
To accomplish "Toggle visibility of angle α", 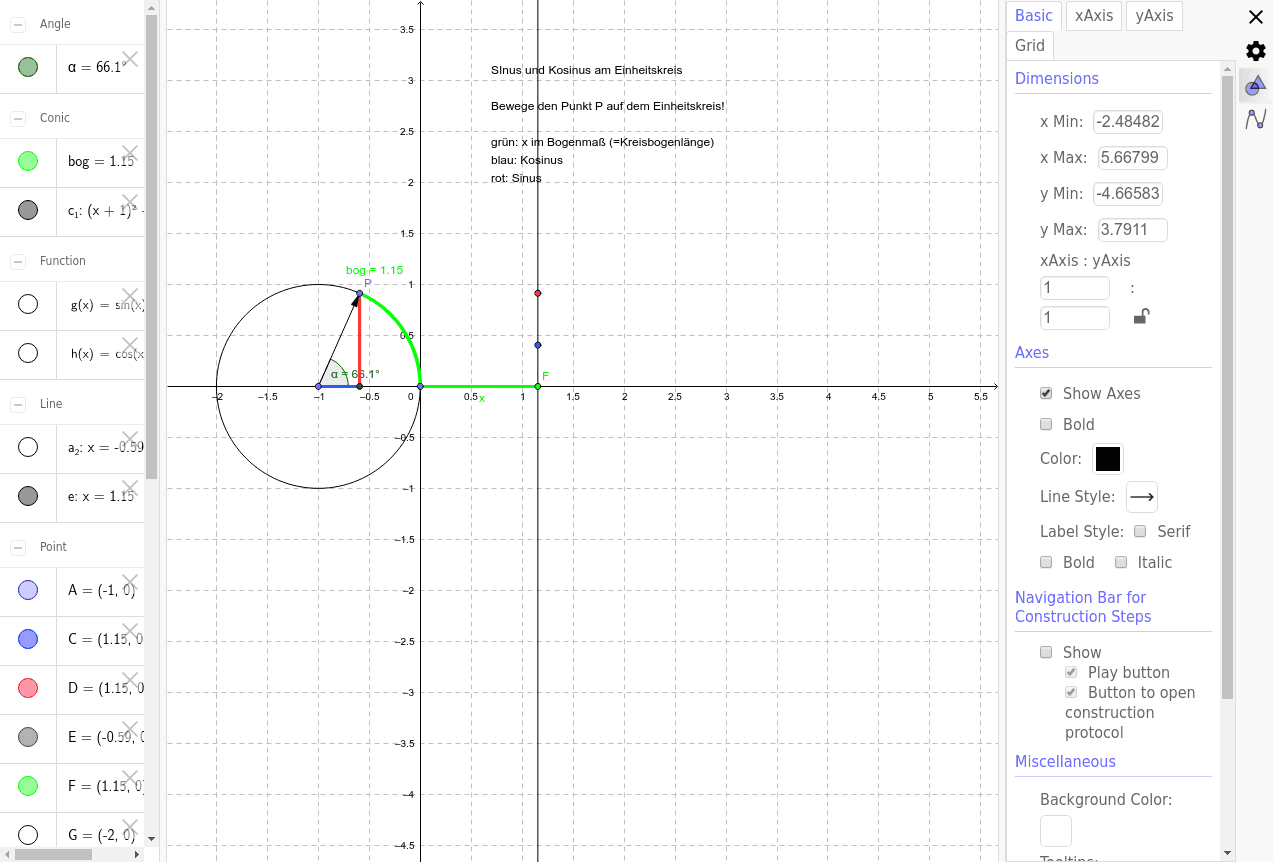I will pos(28,67).
